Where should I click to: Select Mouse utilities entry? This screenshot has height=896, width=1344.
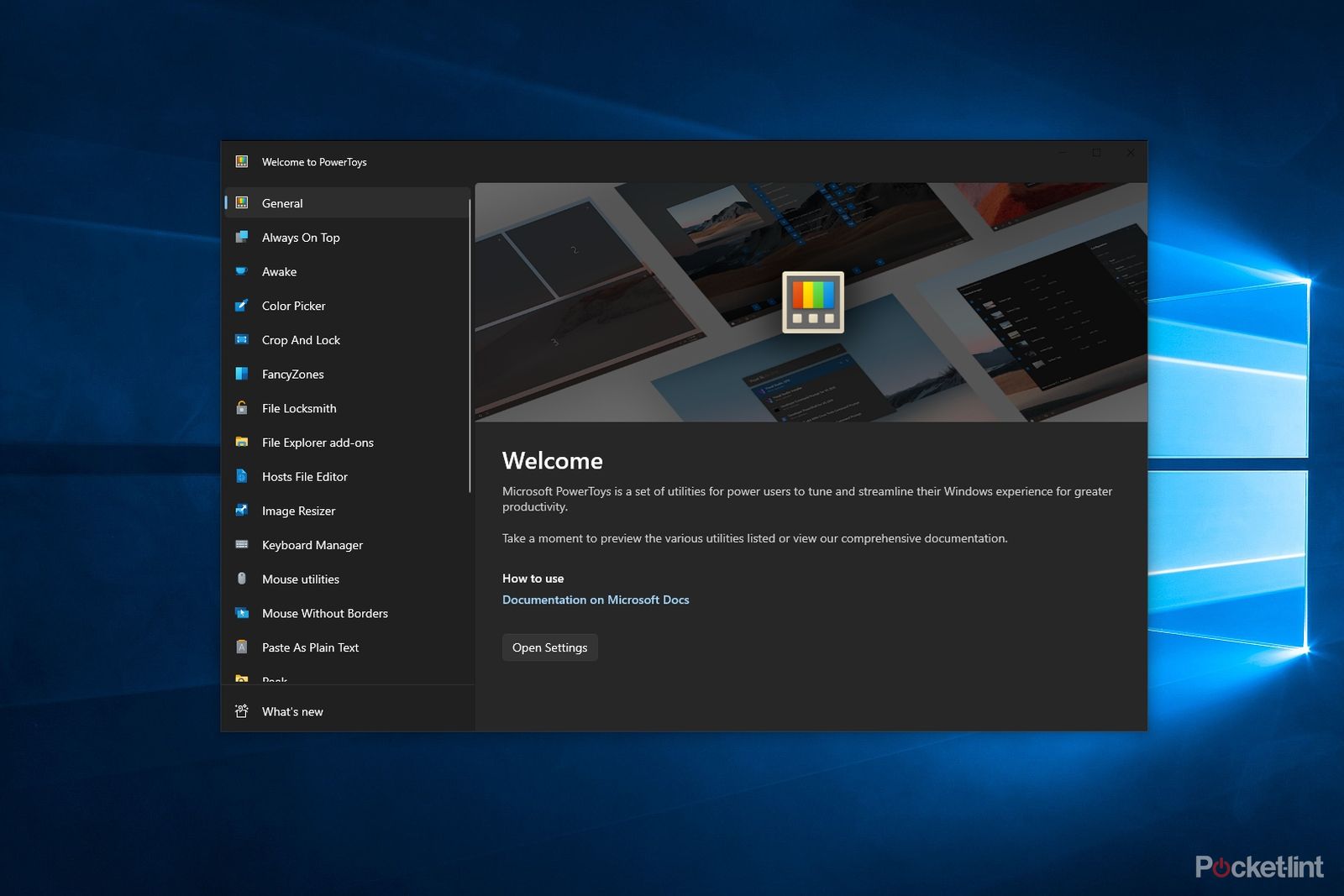point(346,579)
